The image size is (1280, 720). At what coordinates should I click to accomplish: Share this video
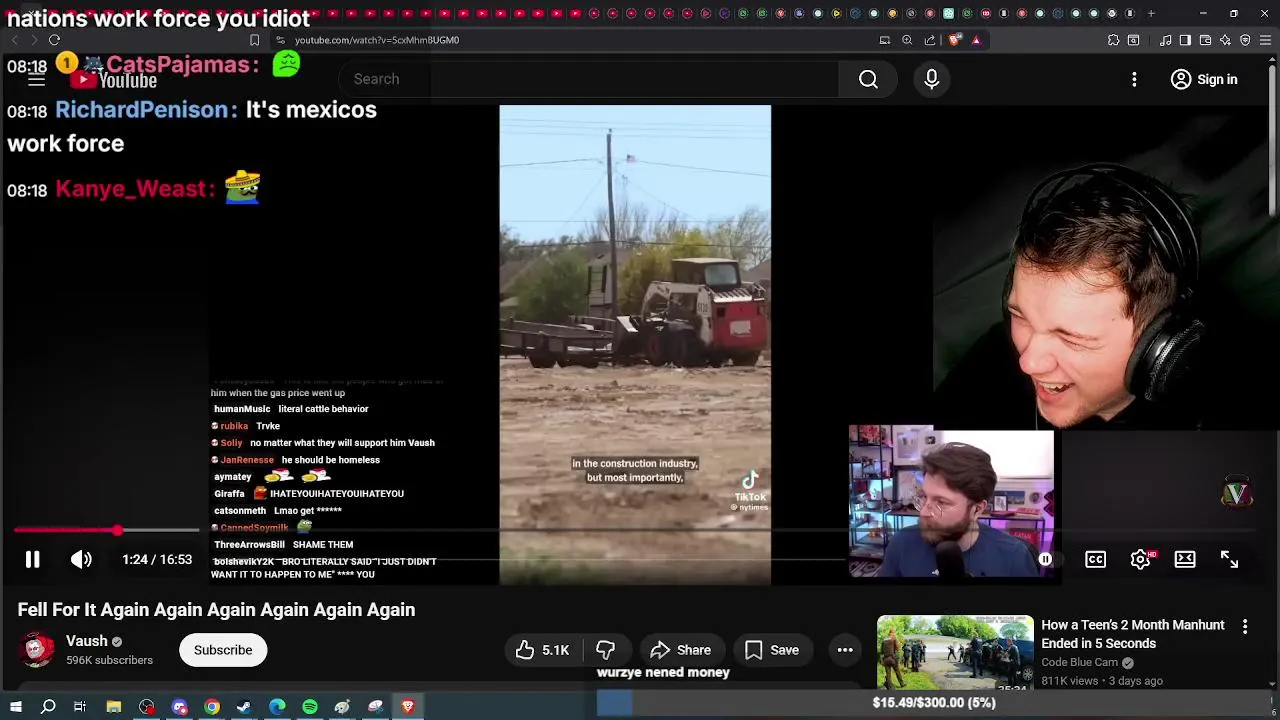[680, 650]
